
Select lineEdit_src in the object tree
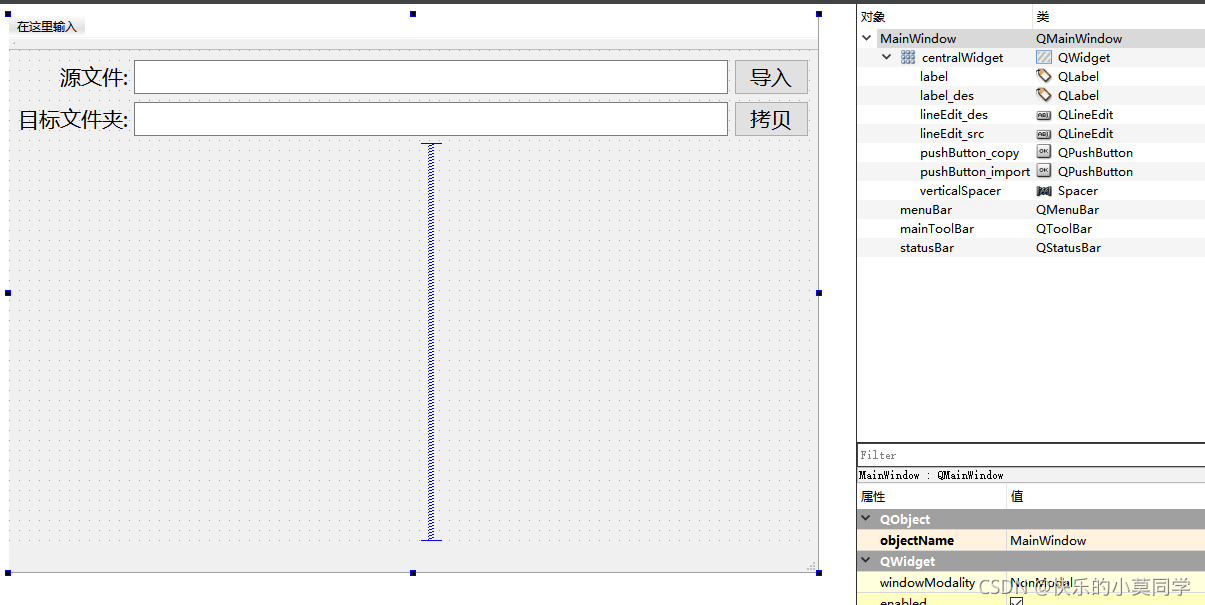click(x=952, y=134)
